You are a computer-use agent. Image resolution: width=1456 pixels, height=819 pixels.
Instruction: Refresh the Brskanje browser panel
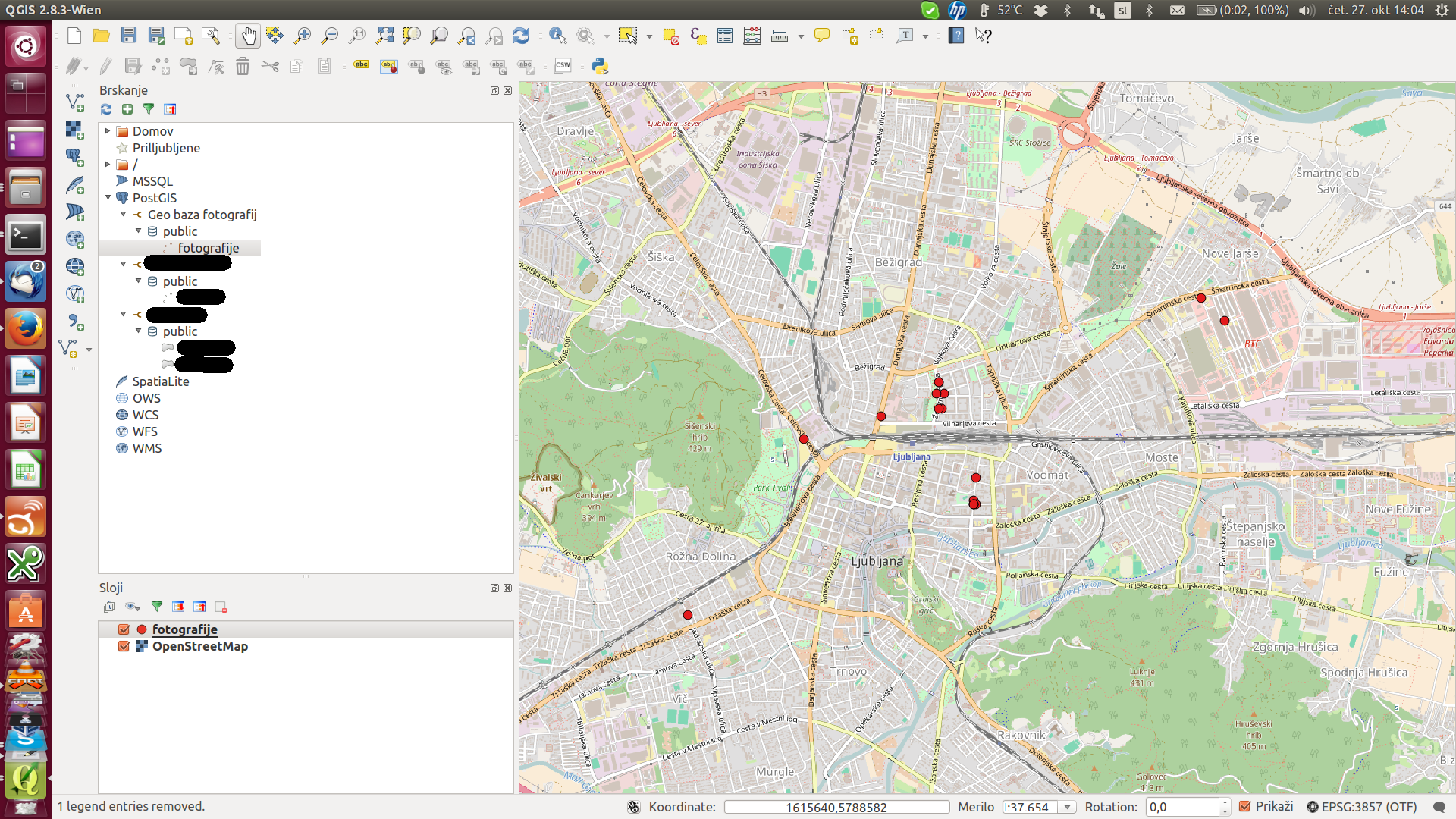point(106,109)
